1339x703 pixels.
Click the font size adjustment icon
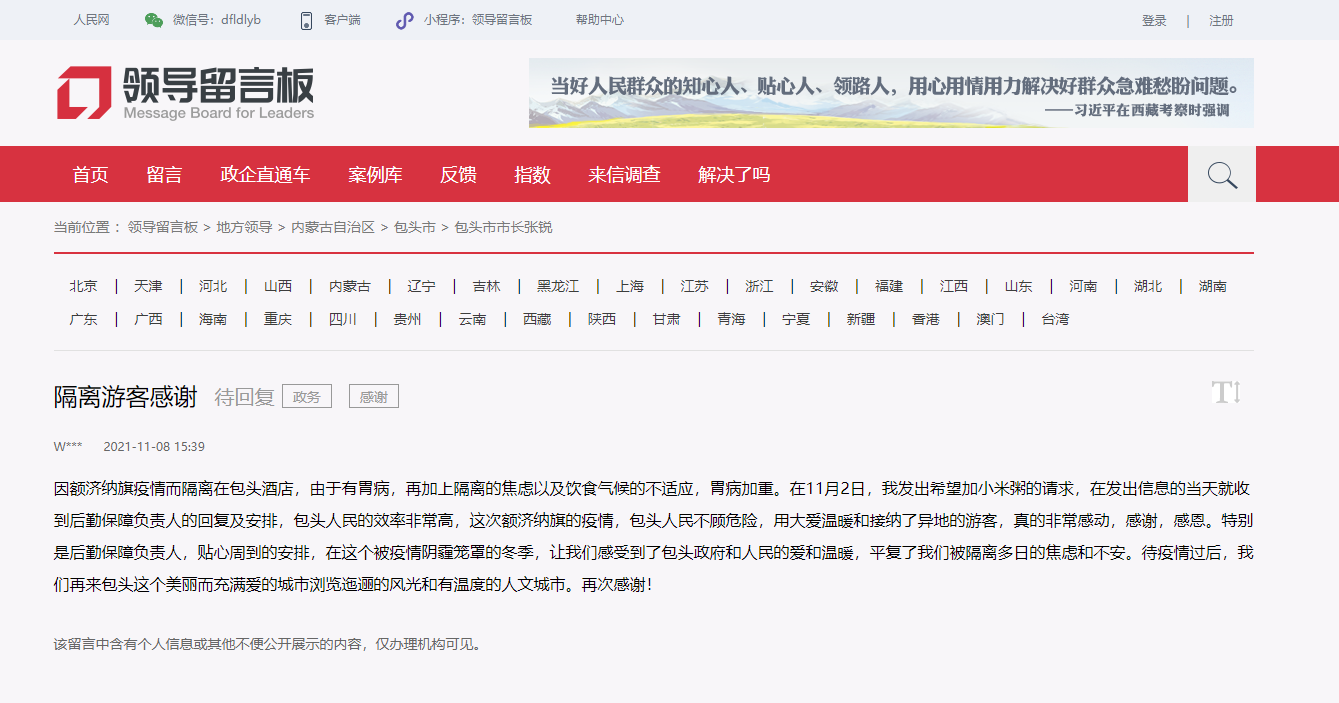[1225, 392]
